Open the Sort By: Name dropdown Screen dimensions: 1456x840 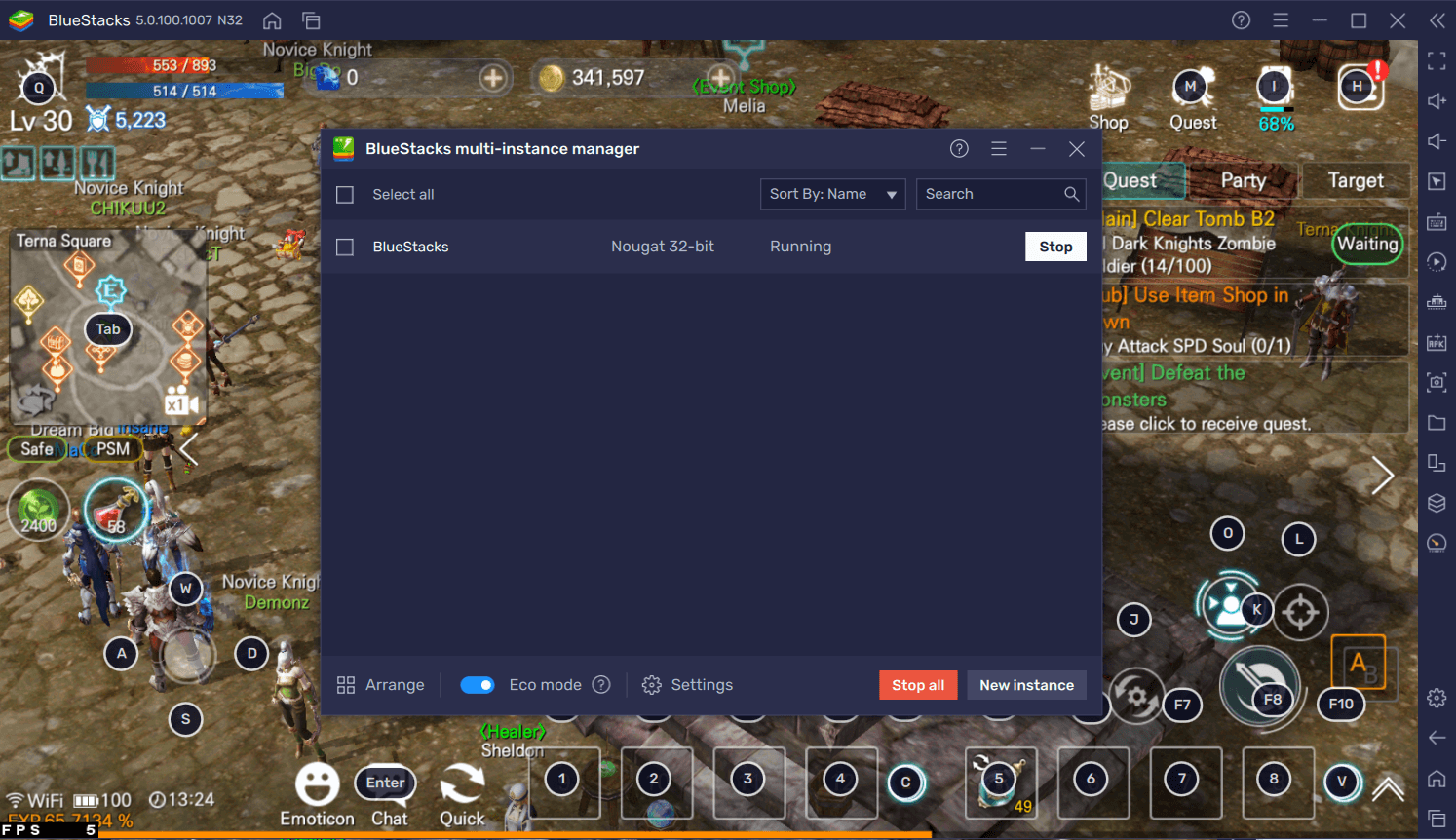point(832,194)
